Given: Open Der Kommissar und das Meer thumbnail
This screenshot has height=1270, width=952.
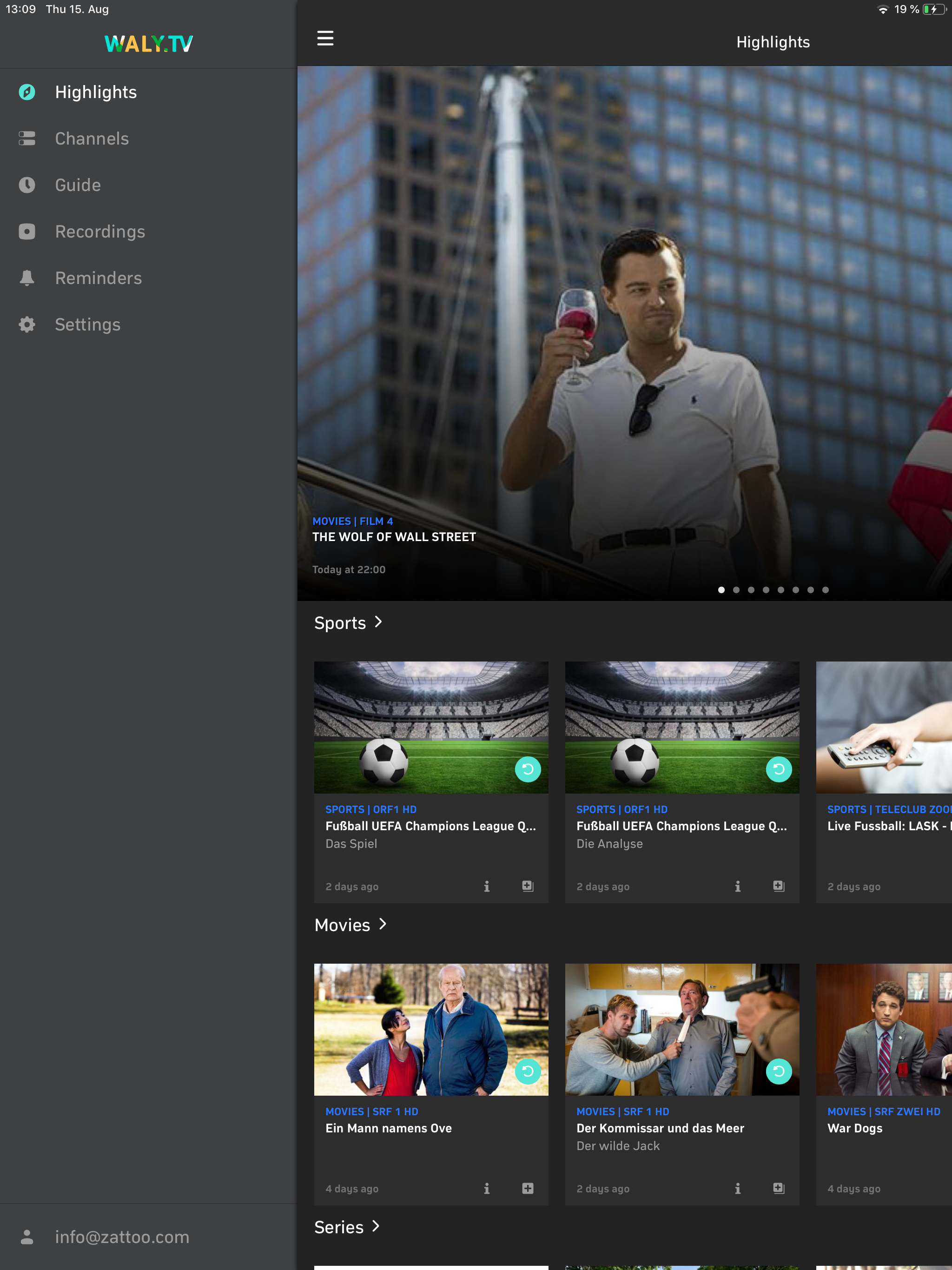Looking at the screenshot, I should 681,1030.
